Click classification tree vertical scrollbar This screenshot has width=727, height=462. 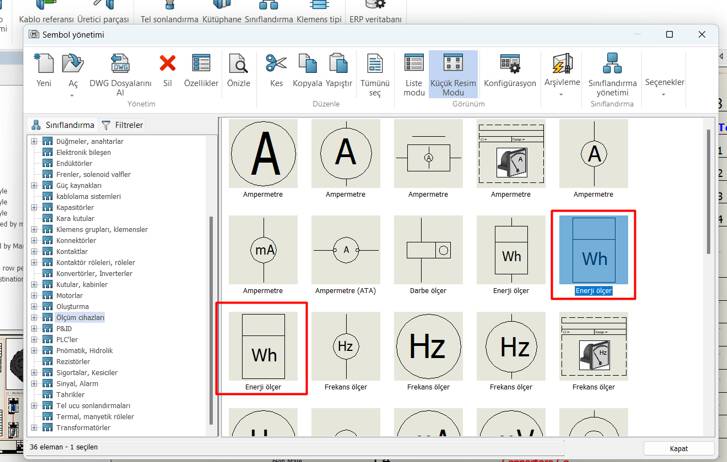pyautogui.click(x=211, y=320)
